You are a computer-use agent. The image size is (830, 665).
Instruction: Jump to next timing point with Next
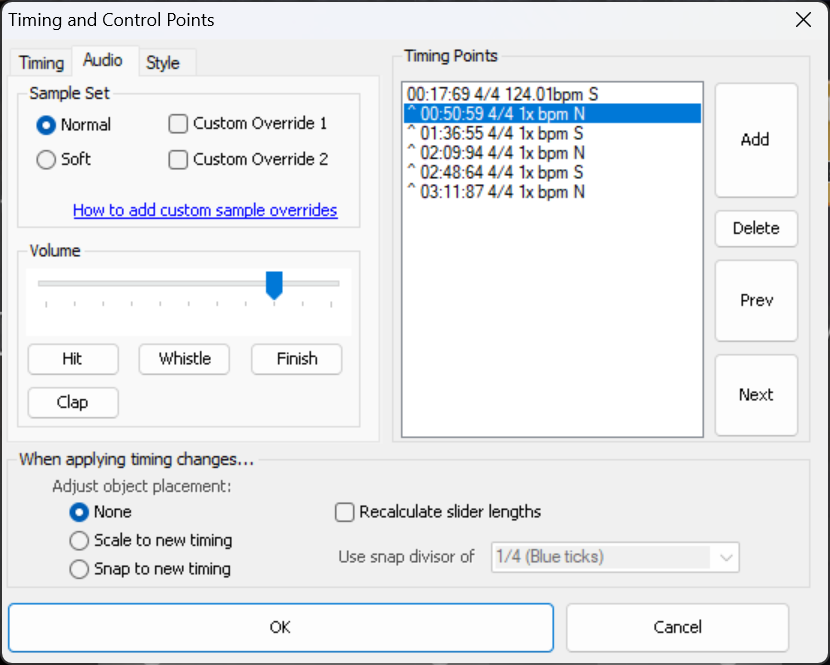(x=755, y=395)
